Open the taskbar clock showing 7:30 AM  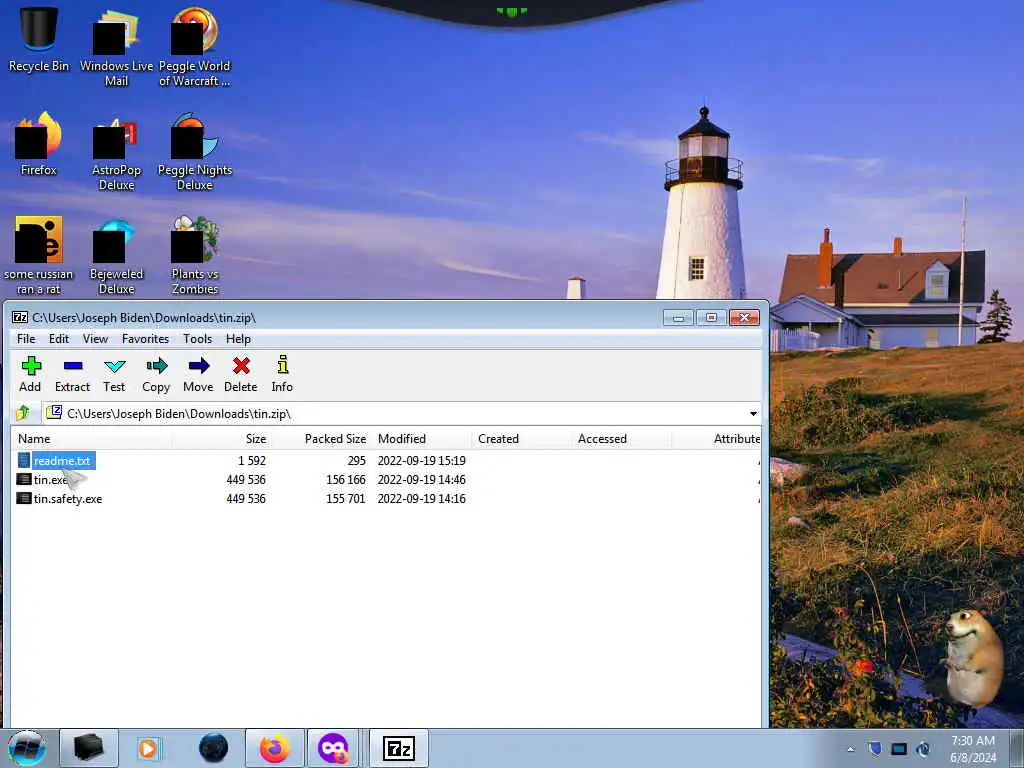click(x=973, y=749)
